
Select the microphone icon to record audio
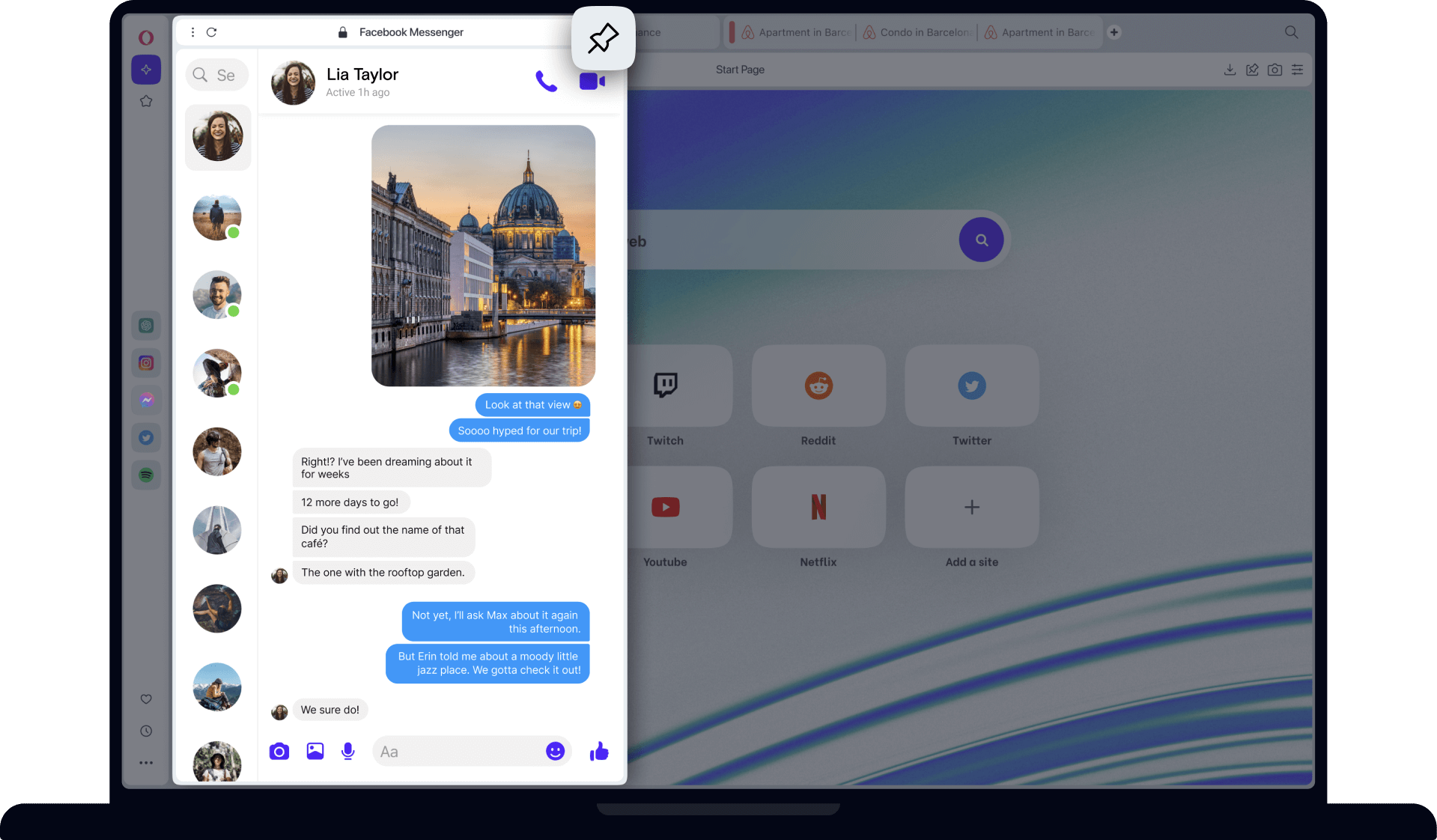[x=347, y=751]
